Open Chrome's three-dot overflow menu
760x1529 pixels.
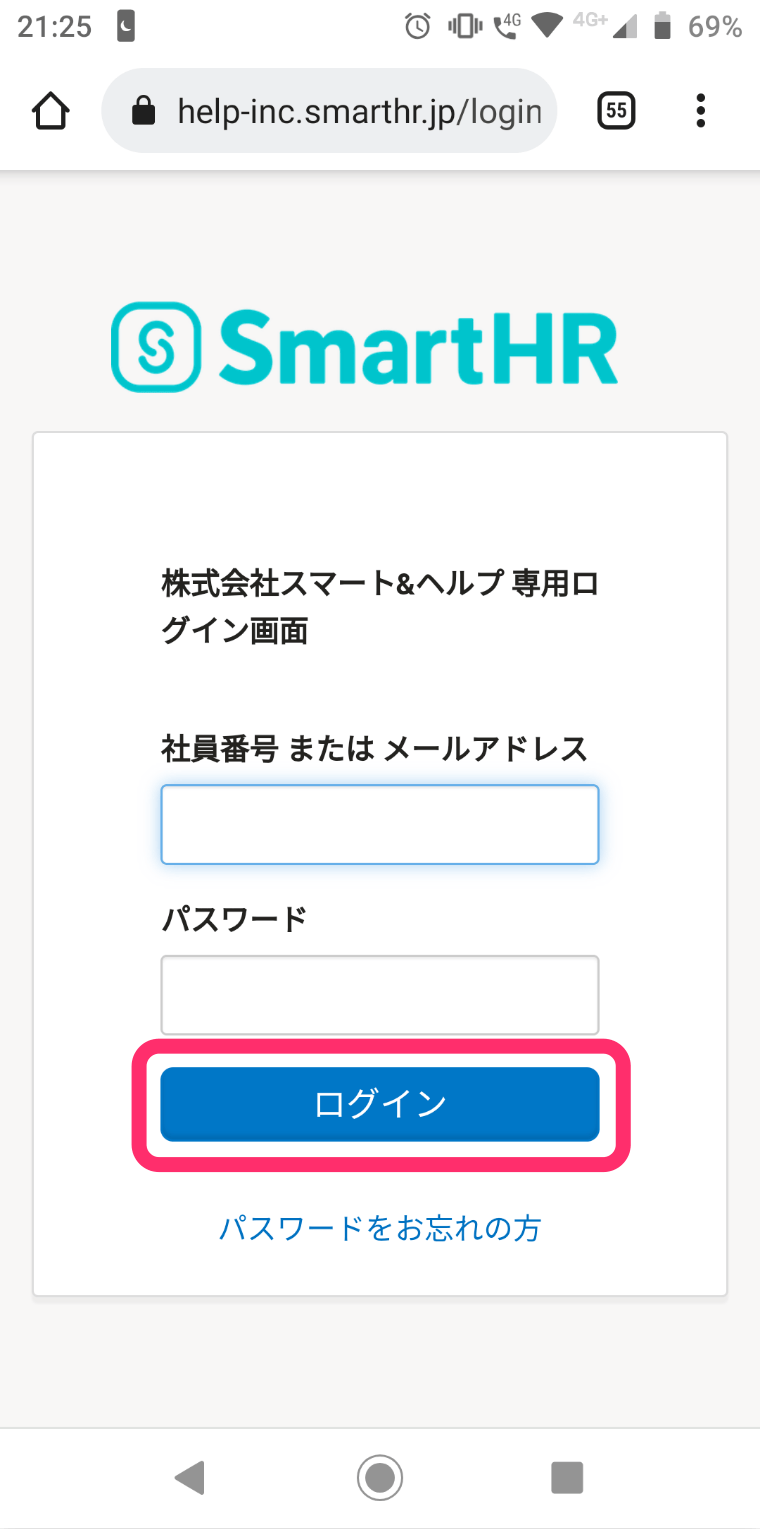[700, 111]
